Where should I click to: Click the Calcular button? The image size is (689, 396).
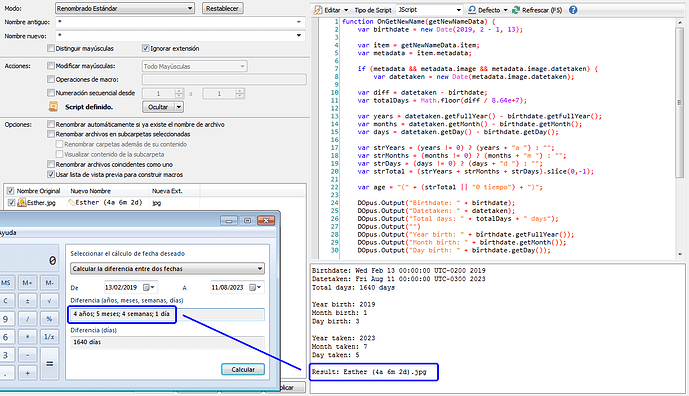click(x=243, y=369)
